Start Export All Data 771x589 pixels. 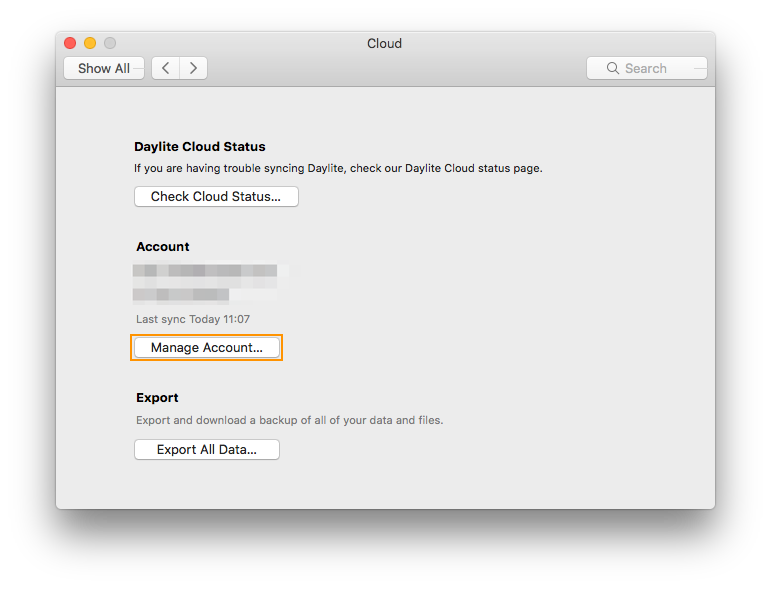207,449
